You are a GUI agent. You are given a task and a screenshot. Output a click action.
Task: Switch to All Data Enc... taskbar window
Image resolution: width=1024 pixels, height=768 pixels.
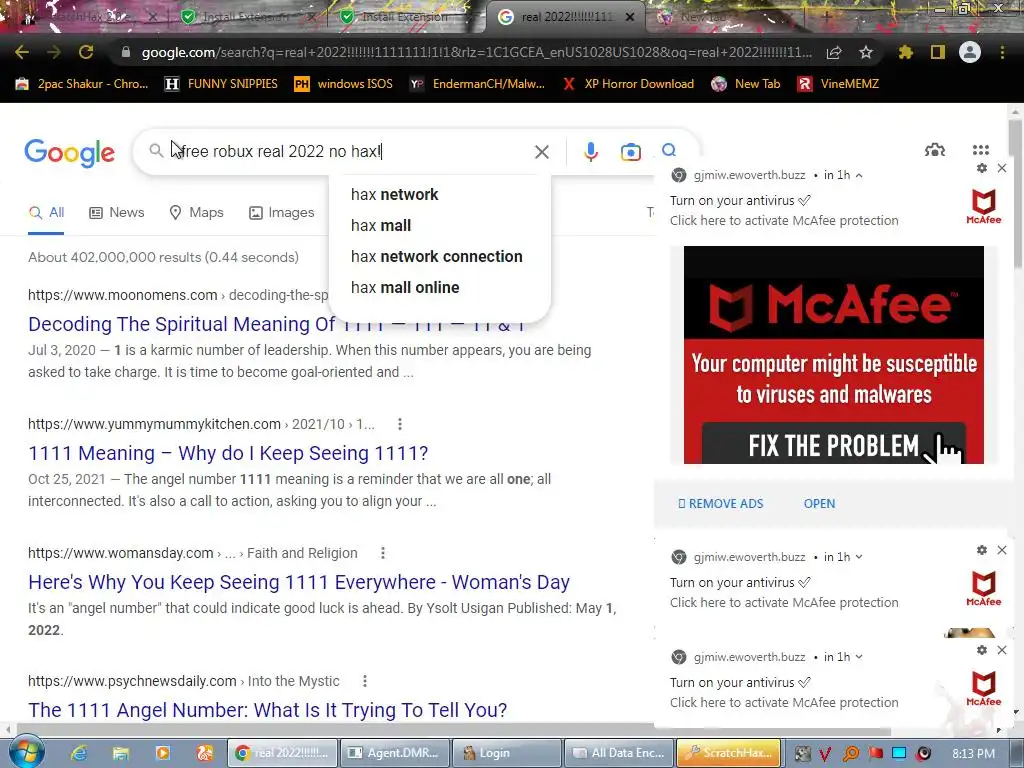click(x=618, y=753)
